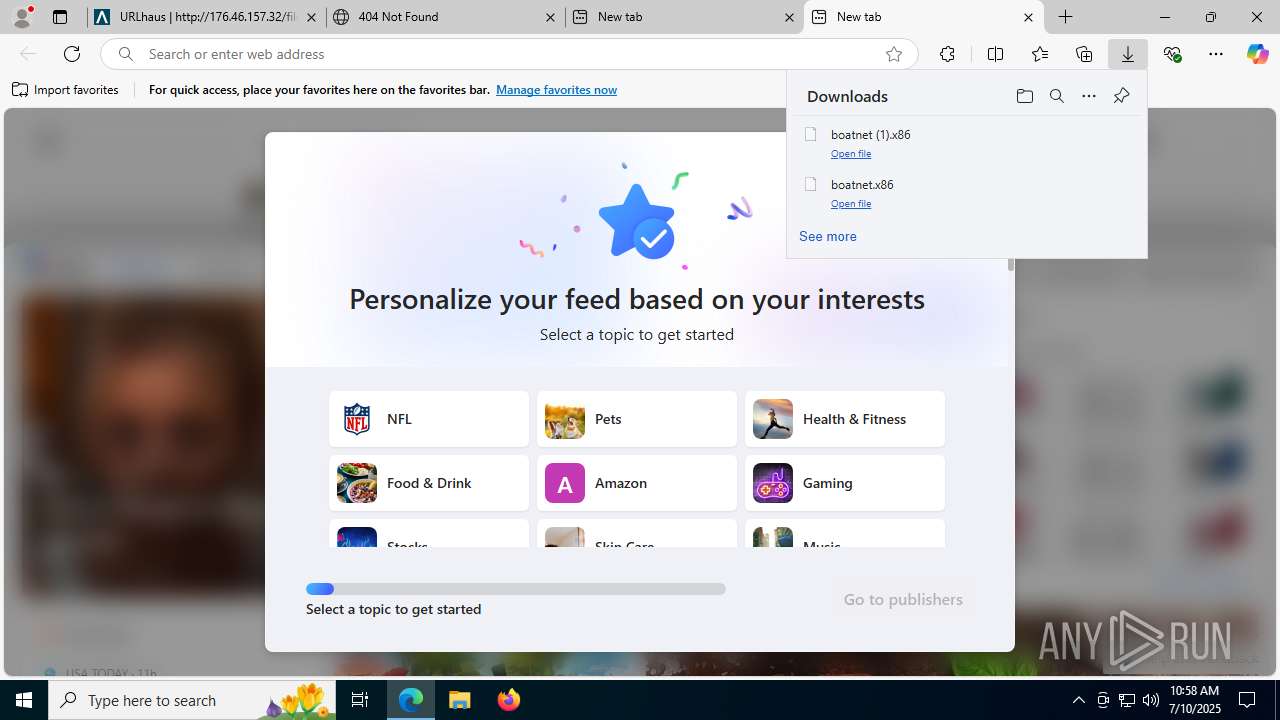This screenshot has height=720, width=1280.
Task: Open the downloads folder icon
Action: (1024, 96)
